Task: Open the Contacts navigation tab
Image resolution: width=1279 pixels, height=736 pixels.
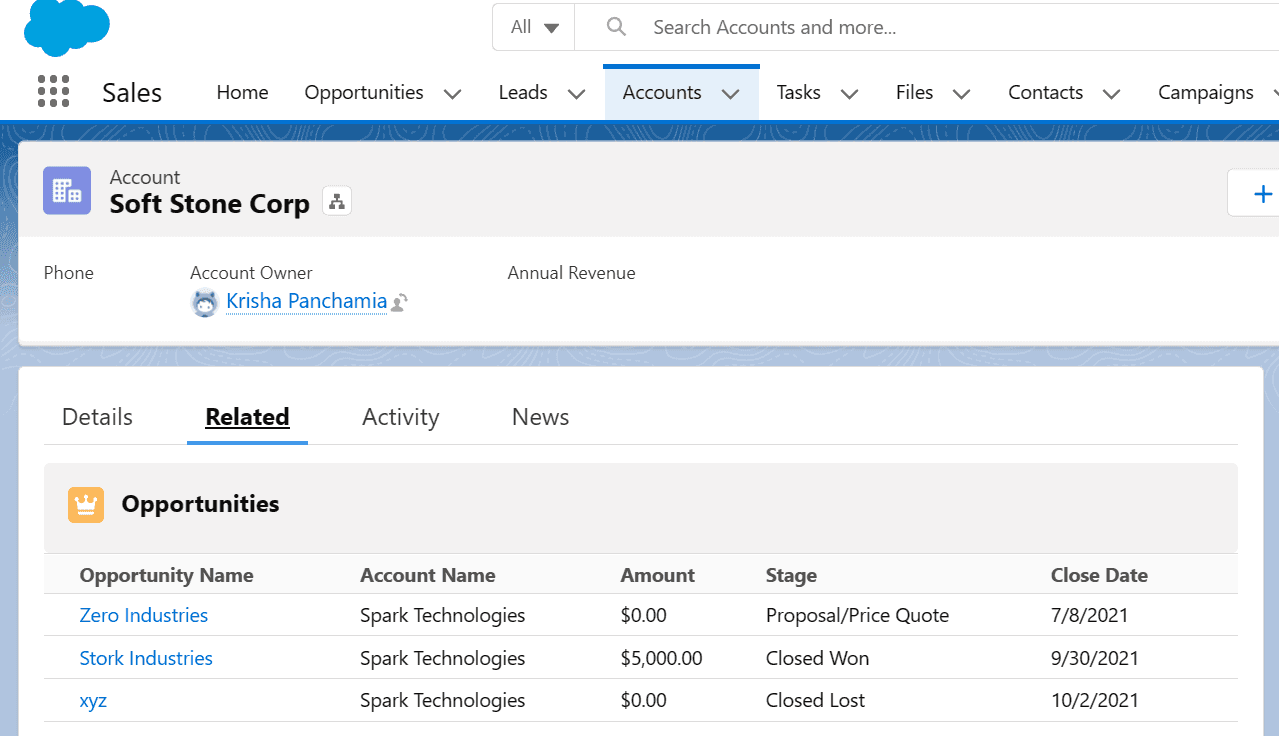Action: pos(1045,92)
